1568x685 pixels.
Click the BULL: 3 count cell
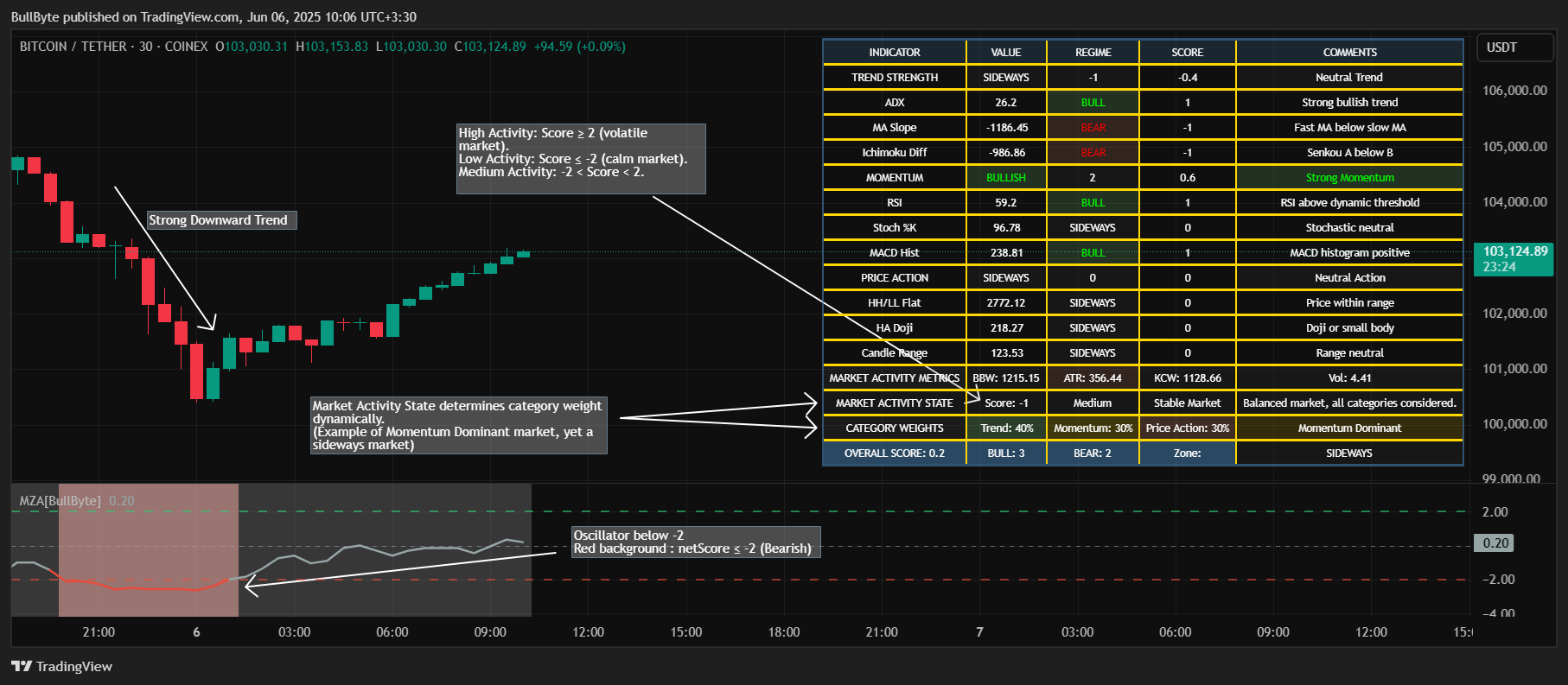[1006, 453]
